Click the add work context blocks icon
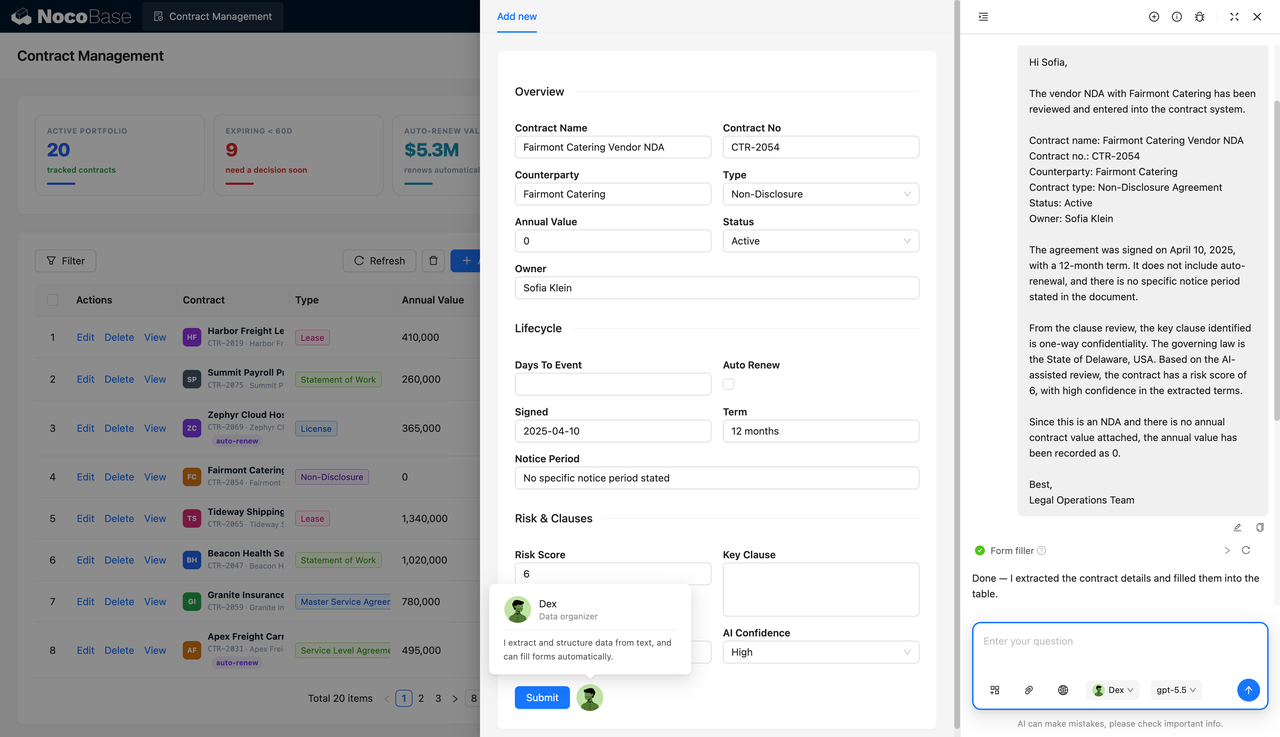Image resolution: width=1280 pixels, height=737 pixels. pyautogui.click(x=995, y=690)
